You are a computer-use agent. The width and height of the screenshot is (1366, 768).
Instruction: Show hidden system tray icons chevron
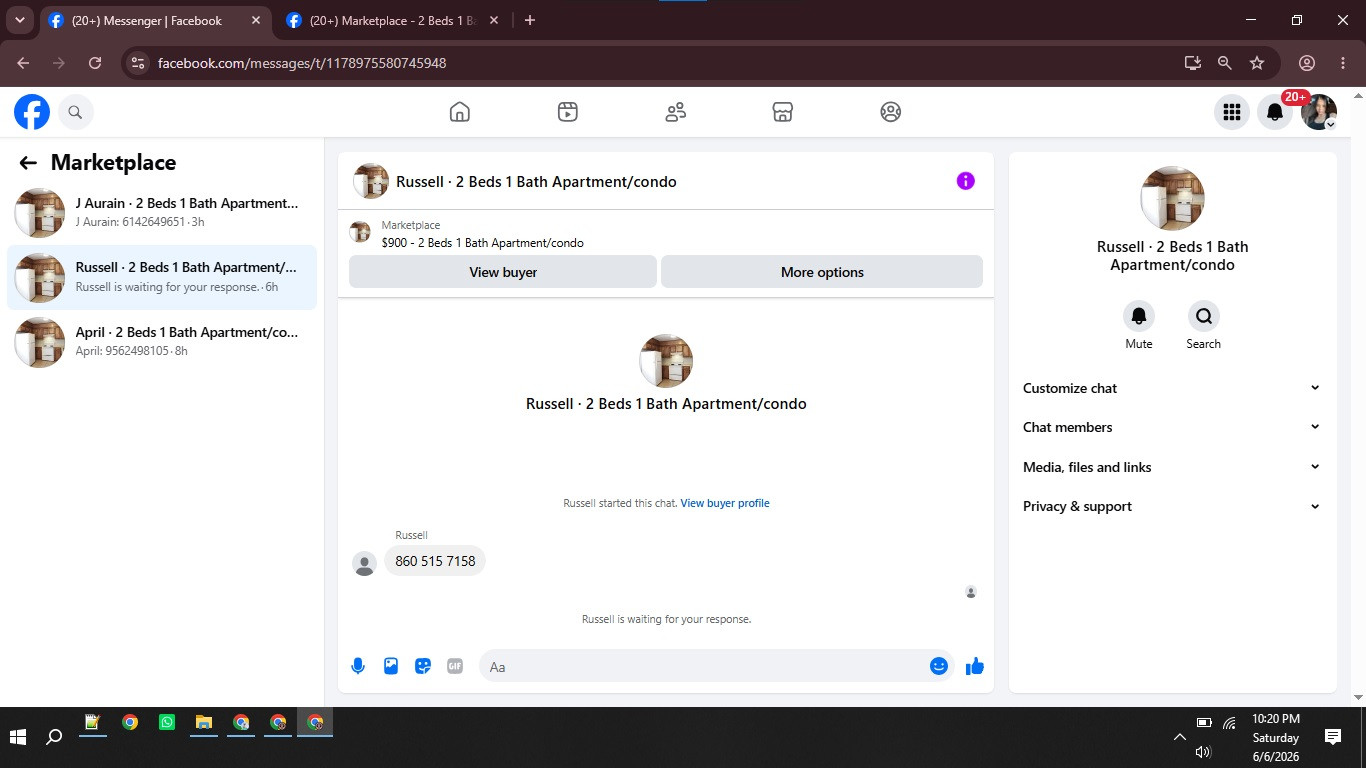(1179, 737)
